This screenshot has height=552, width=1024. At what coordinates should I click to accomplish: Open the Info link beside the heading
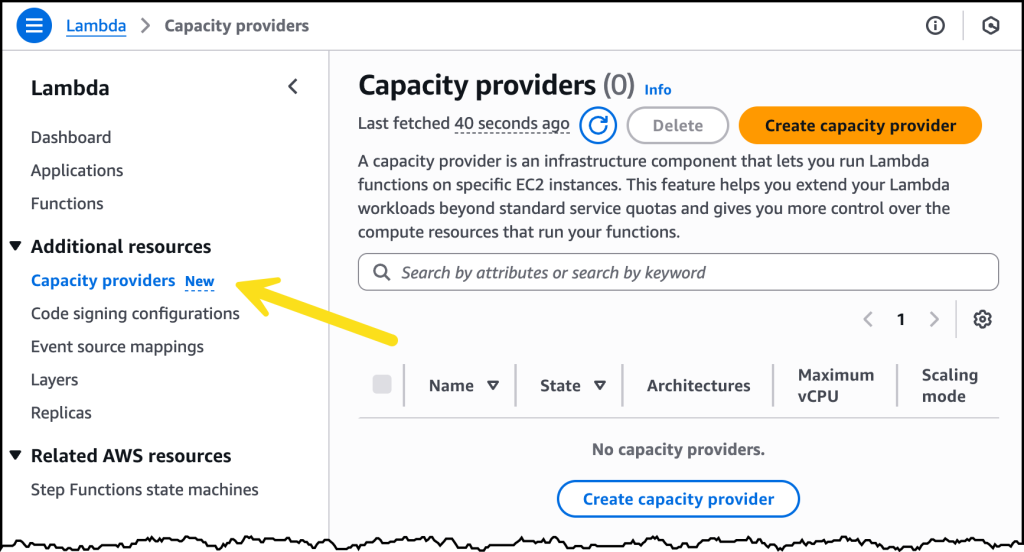(x=658, y=89)
